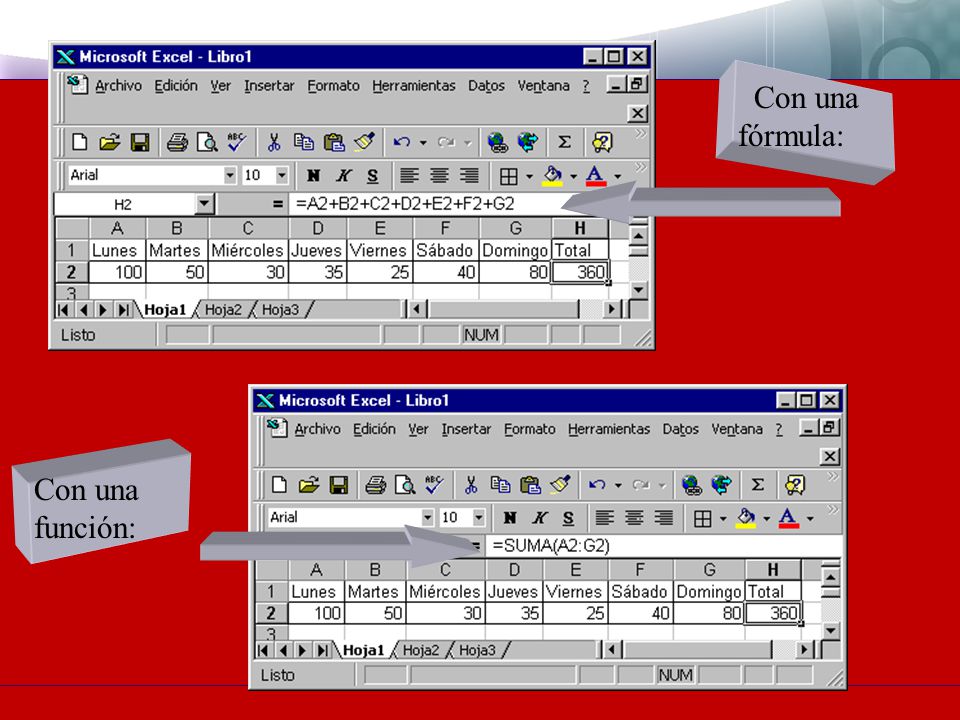960x720 pixels.
Task: Open font size 10 dropdown in top window
Action: click(x=282, y=176)
